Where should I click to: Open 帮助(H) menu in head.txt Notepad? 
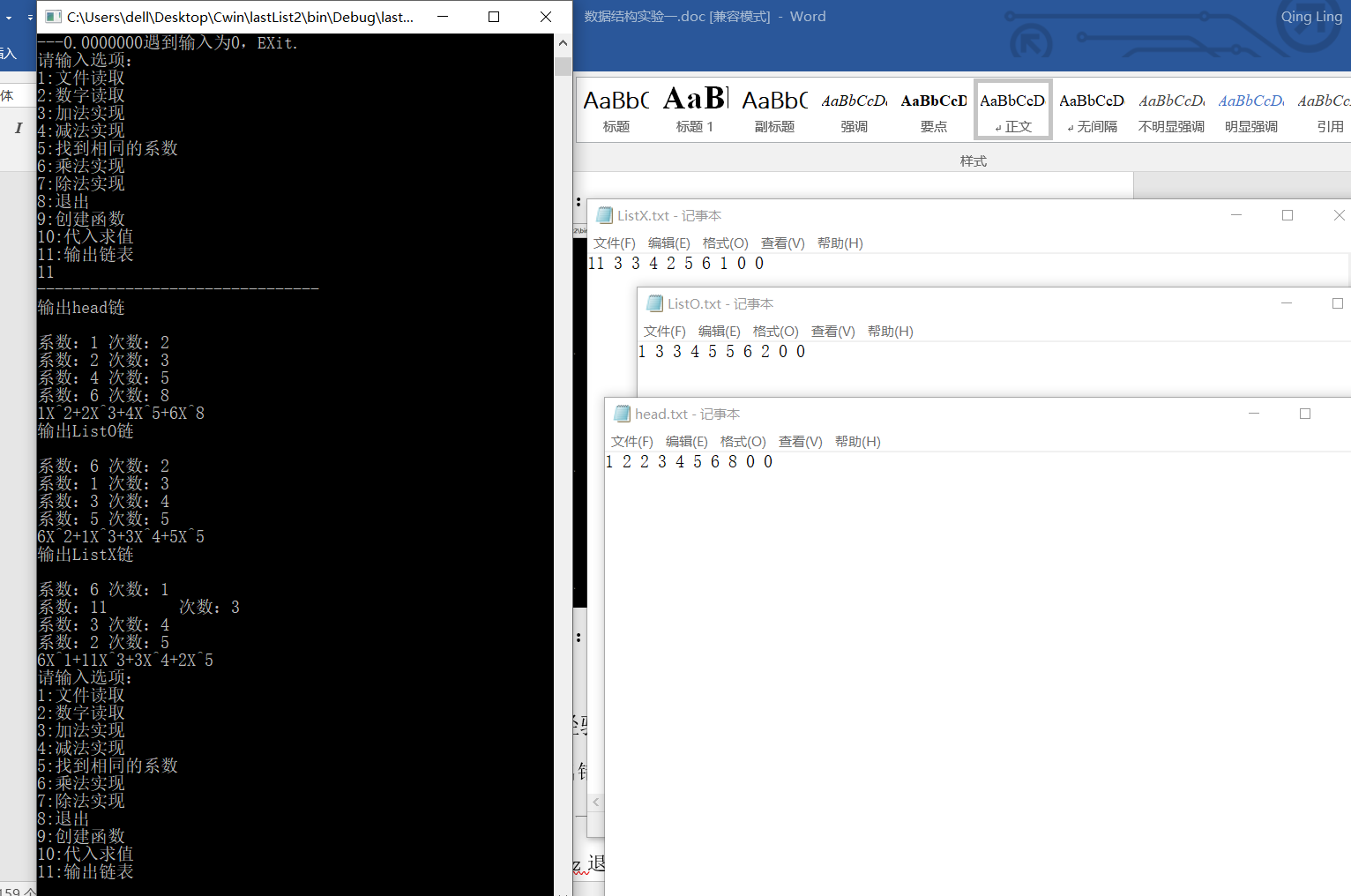point(857,442)
